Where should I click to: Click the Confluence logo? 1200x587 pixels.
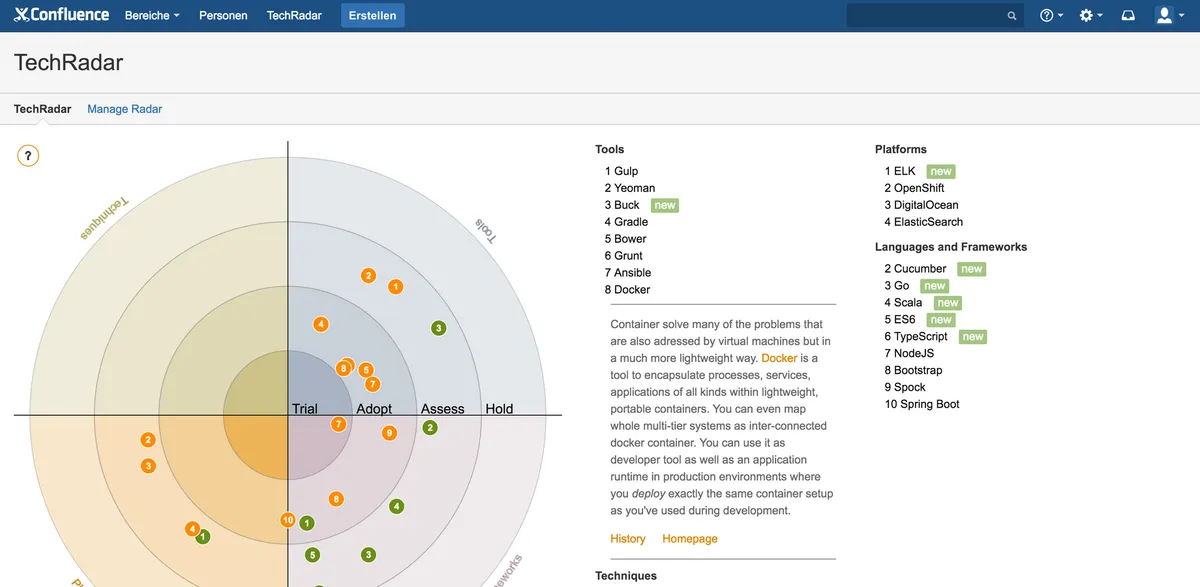62,15
